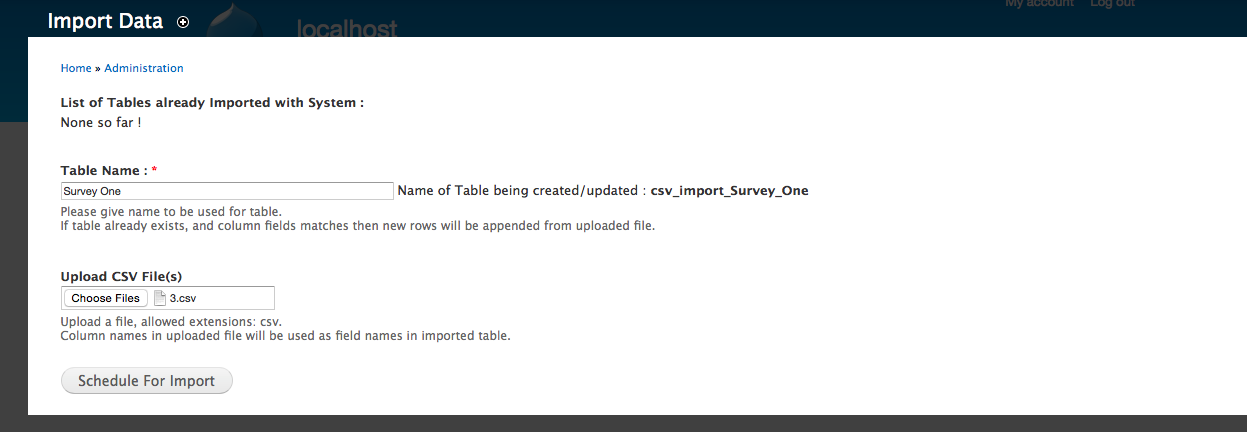Open the My account link
Viewport: 1247px width, 432px height.
point(1039,4)
